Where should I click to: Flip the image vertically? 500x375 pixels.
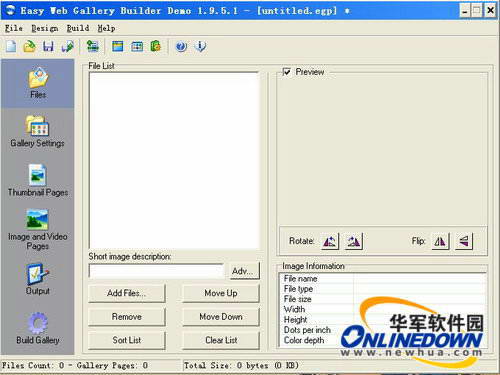coord(464,241)
